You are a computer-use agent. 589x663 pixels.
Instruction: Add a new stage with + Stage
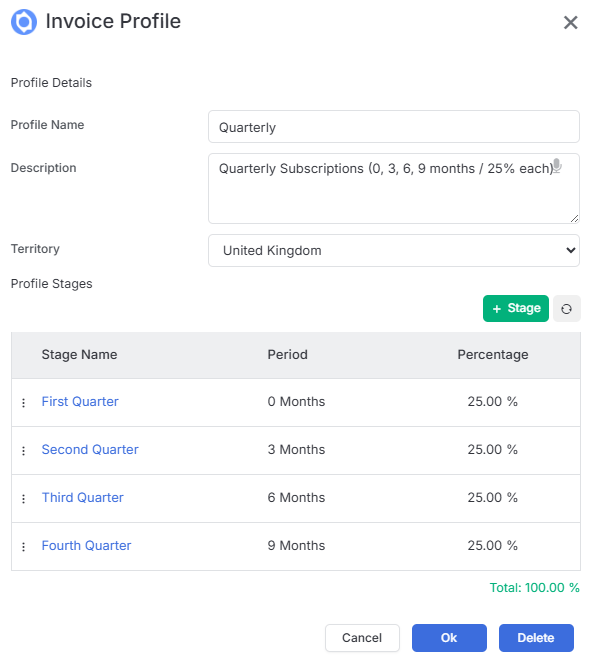[x=515, y=309]
